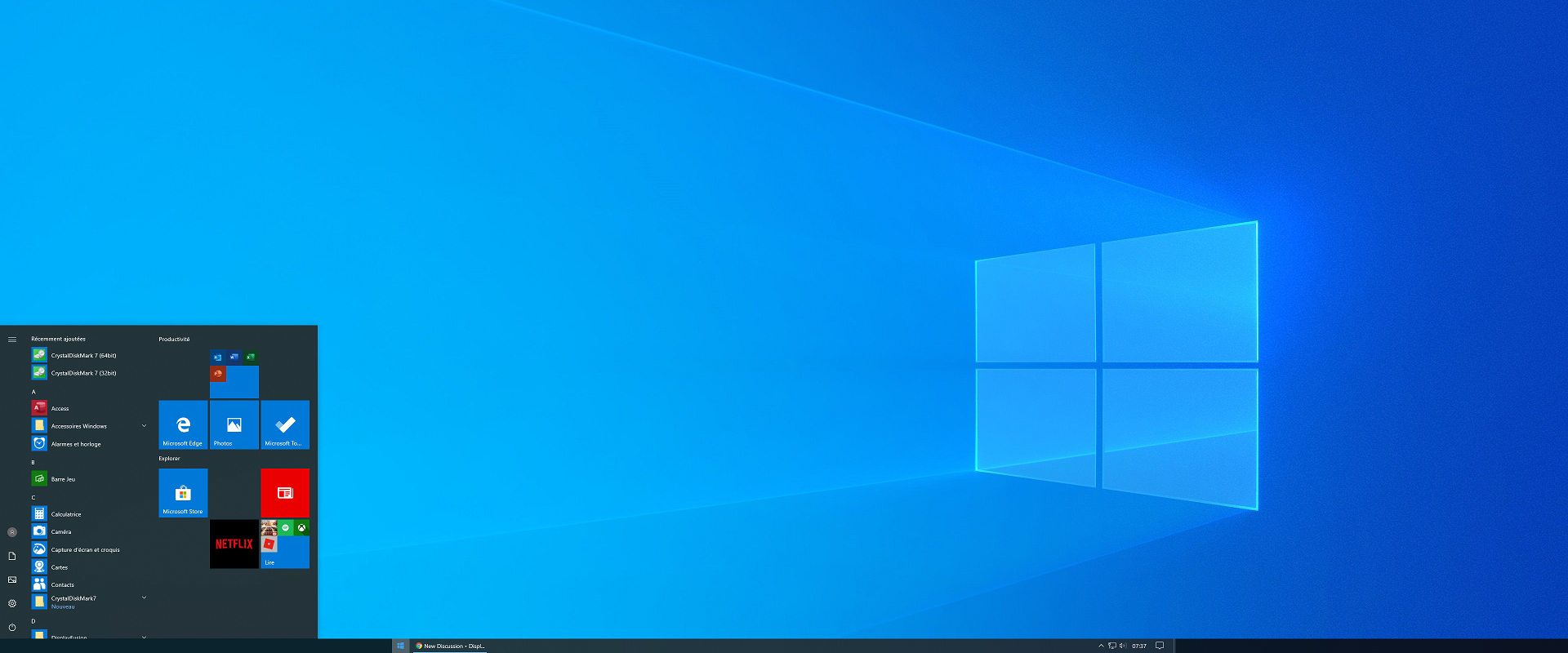Open the Photos tile

pyautogui.click(x=234, y=424)
